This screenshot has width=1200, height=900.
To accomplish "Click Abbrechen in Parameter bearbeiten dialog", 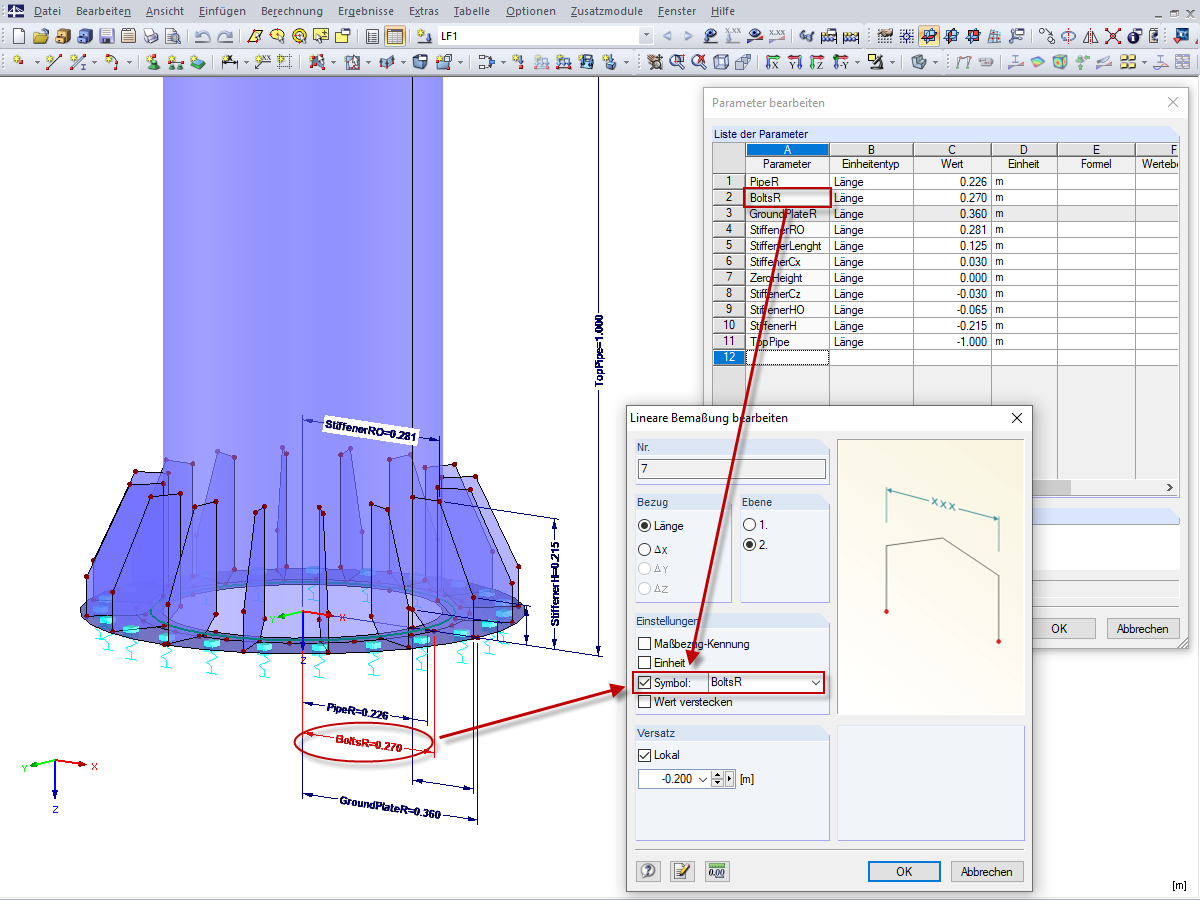I will pos(1143,629).
